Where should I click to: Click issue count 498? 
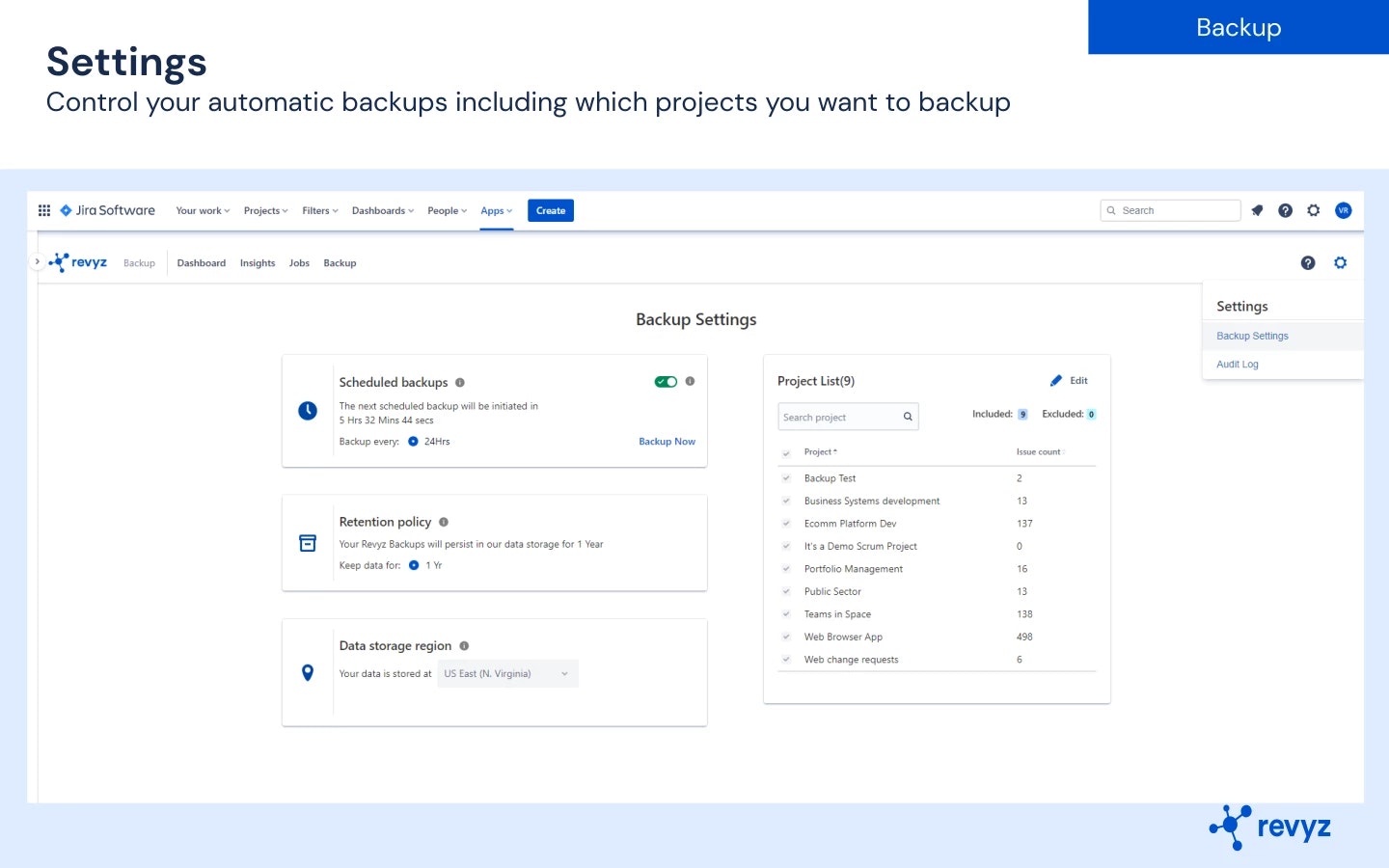tap(1024, 637)
